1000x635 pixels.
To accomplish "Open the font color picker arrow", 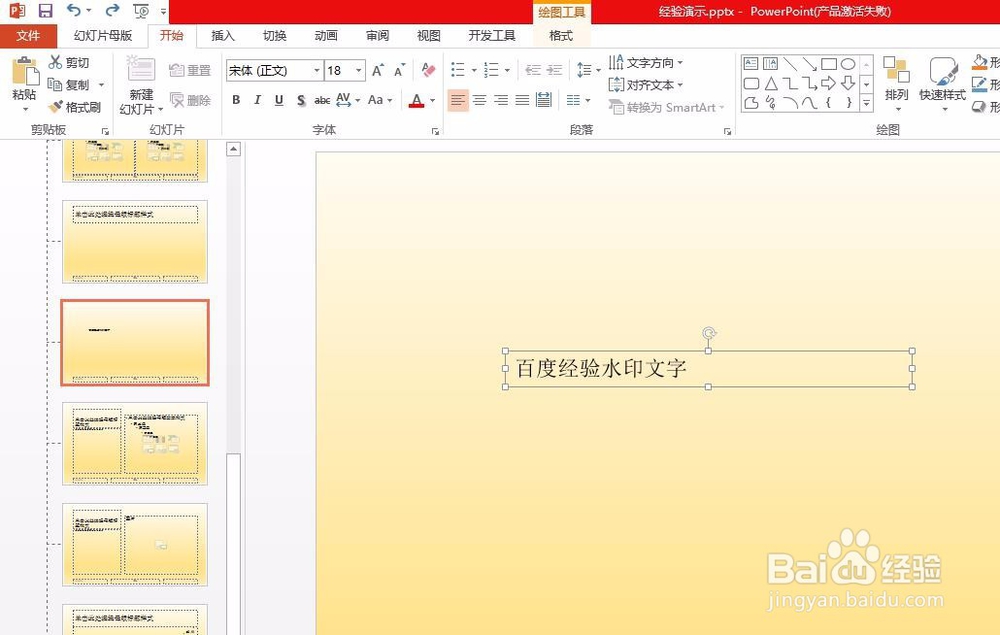I will tap(432, 100).
